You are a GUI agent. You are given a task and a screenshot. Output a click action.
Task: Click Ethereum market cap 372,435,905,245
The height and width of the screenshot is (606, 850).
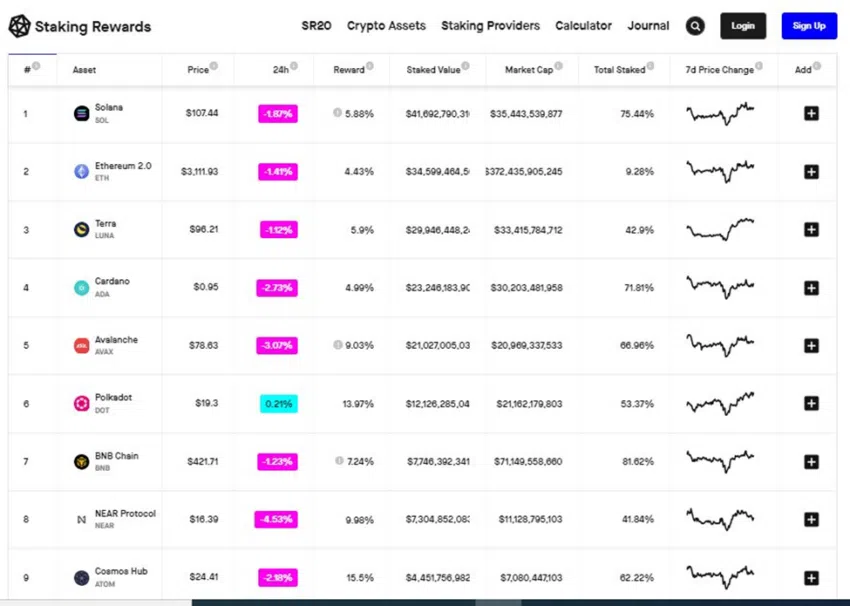pyautogui.click(x=524, y=171)
